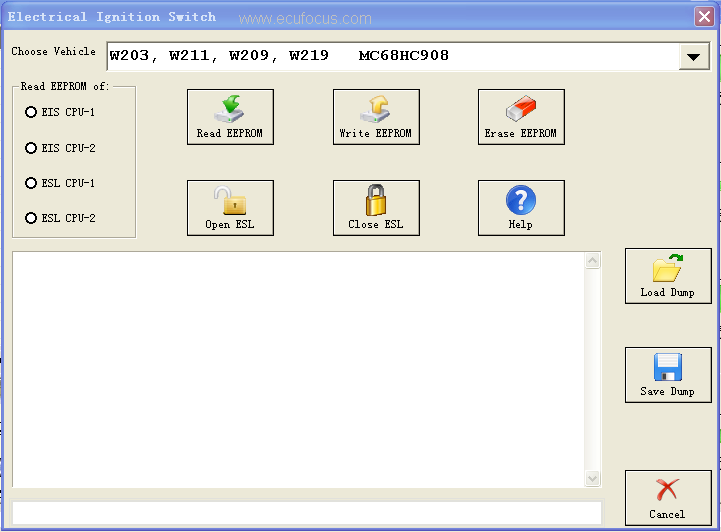721x532 pixels.
Task: Click the Read EEPROM button
Action: 230,117
